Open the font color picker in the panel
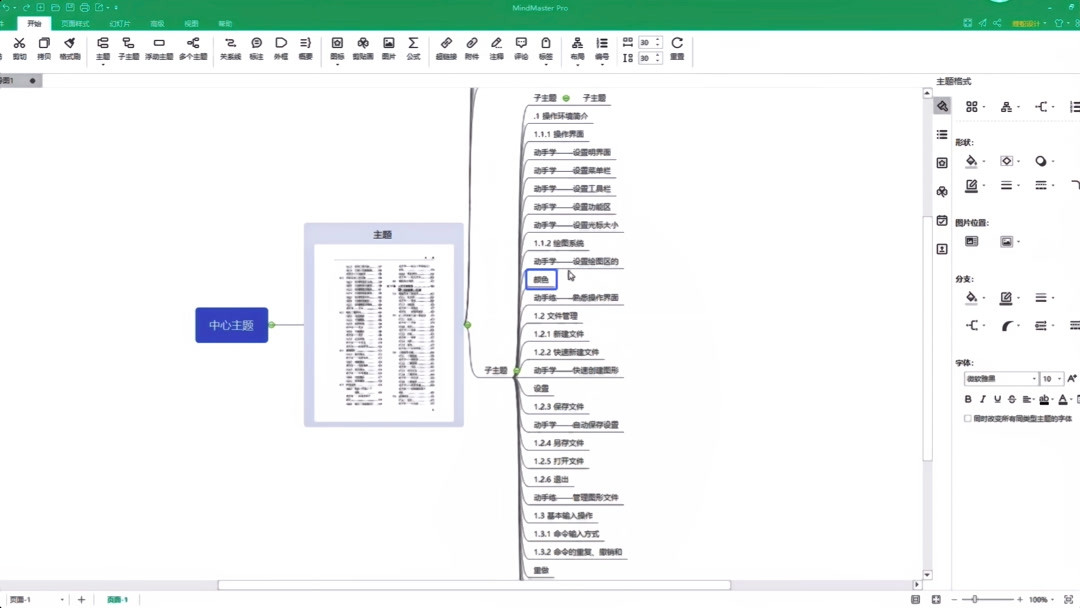The width and height of the screenshot is (1080, 608). pyautogui.click(x=1061, y=400)
